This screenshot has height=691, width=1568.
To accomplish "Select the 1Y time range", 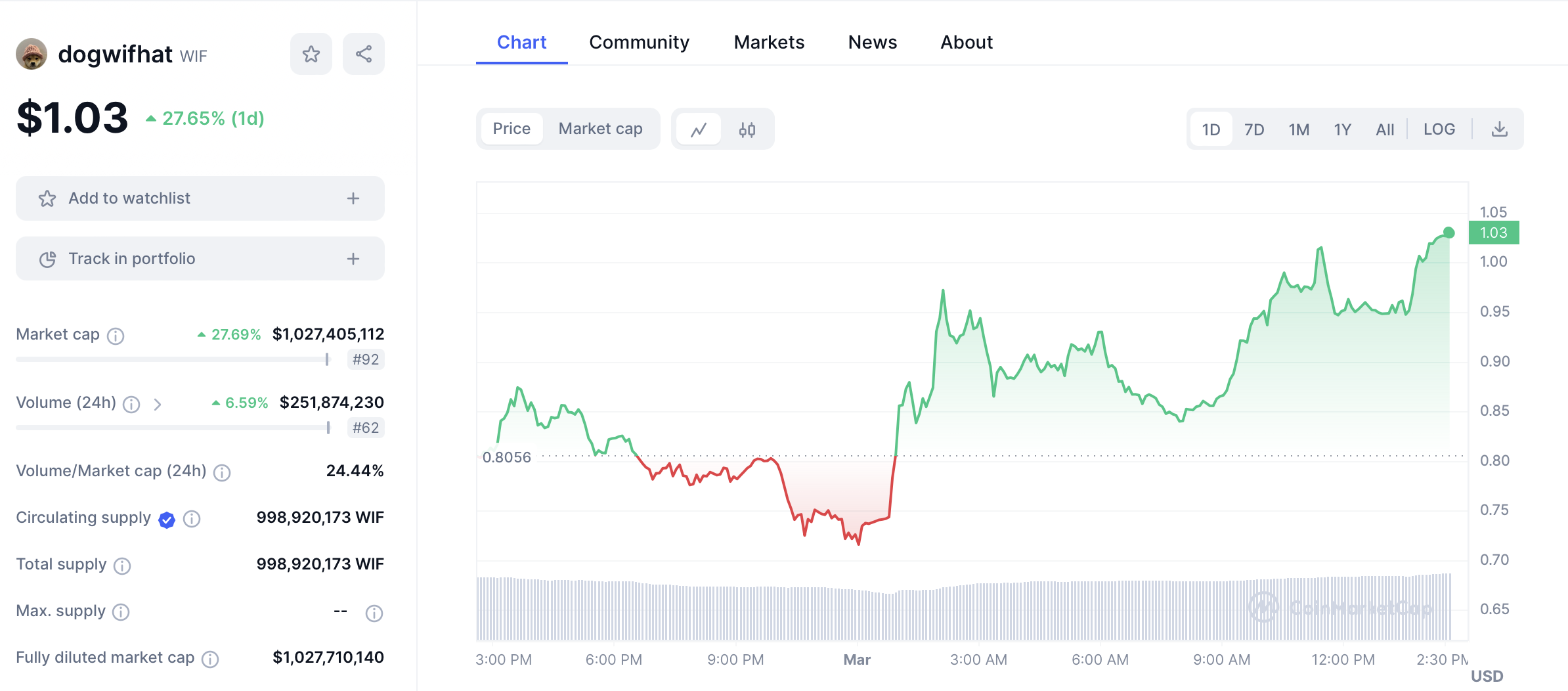I will [1342, 129].
